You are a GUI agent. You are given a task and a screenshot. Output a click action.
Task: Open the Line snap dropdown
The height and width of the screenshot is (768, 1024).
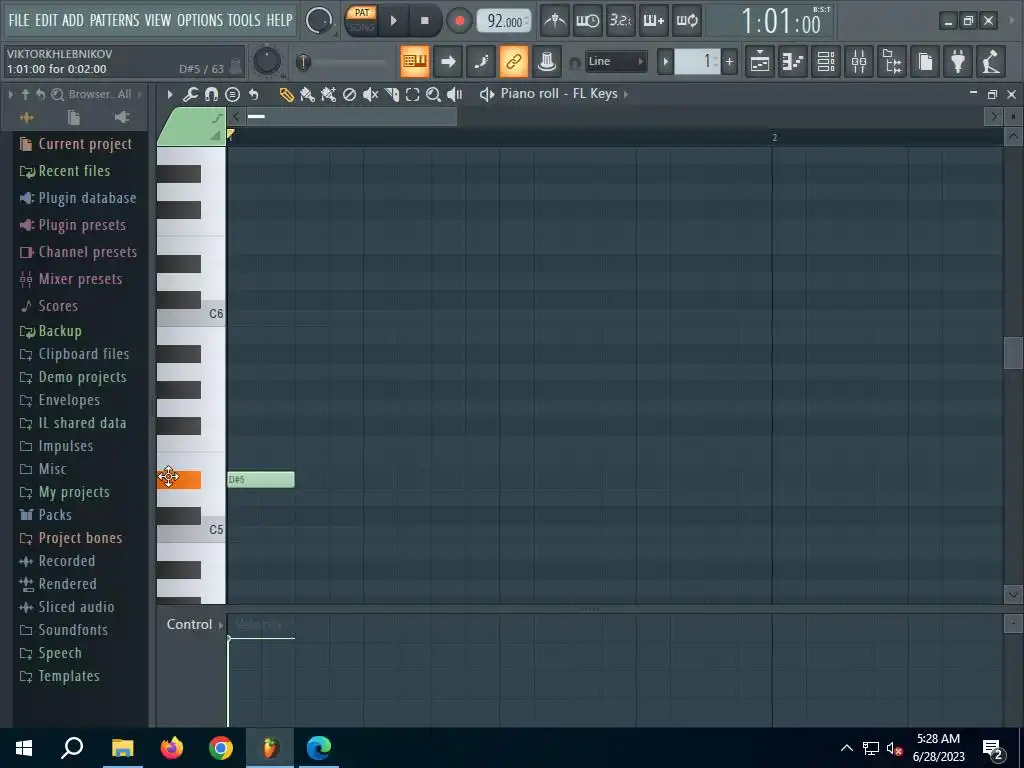[616, 61]
